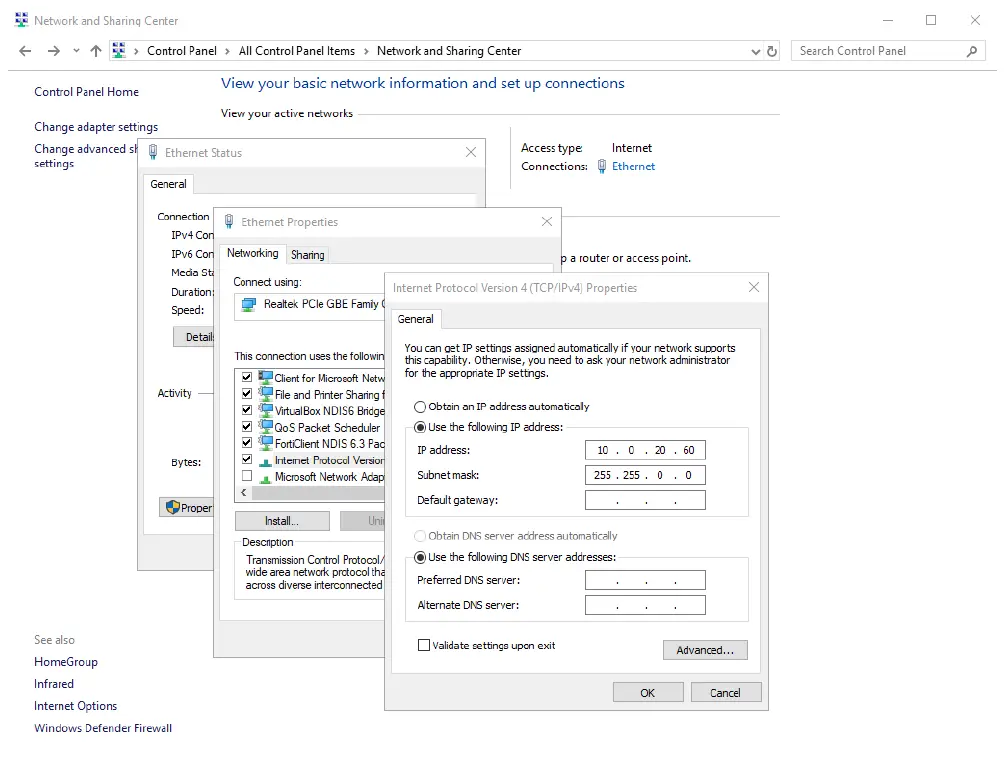Refresh the Control Panel address bar
Viewport: 1005px width, 758px height.
772,51
